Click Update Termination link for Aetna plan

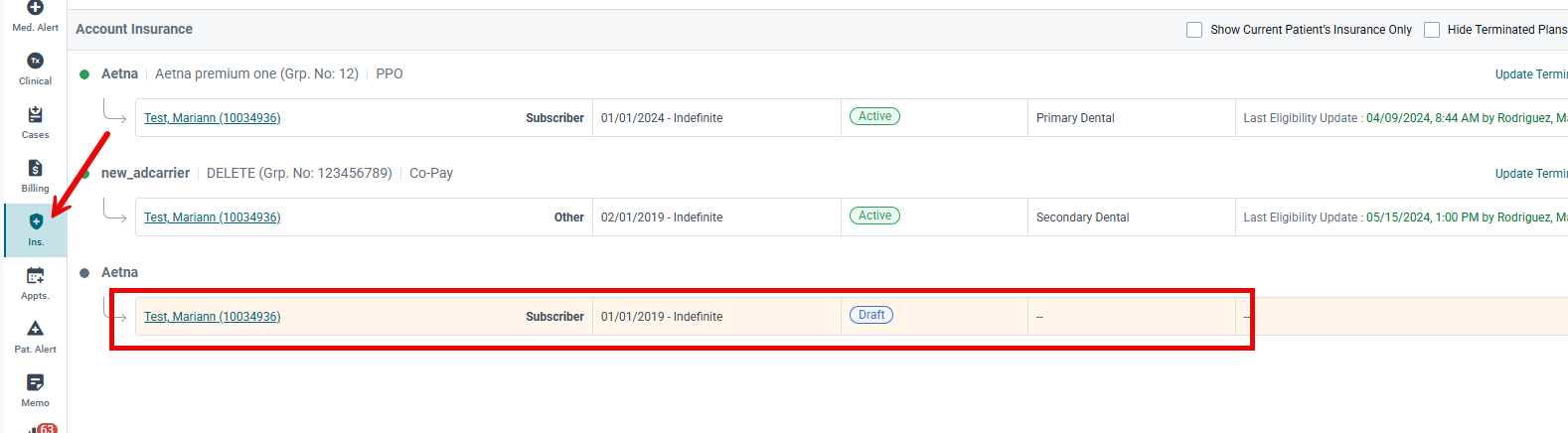[x=1531, y=74]
